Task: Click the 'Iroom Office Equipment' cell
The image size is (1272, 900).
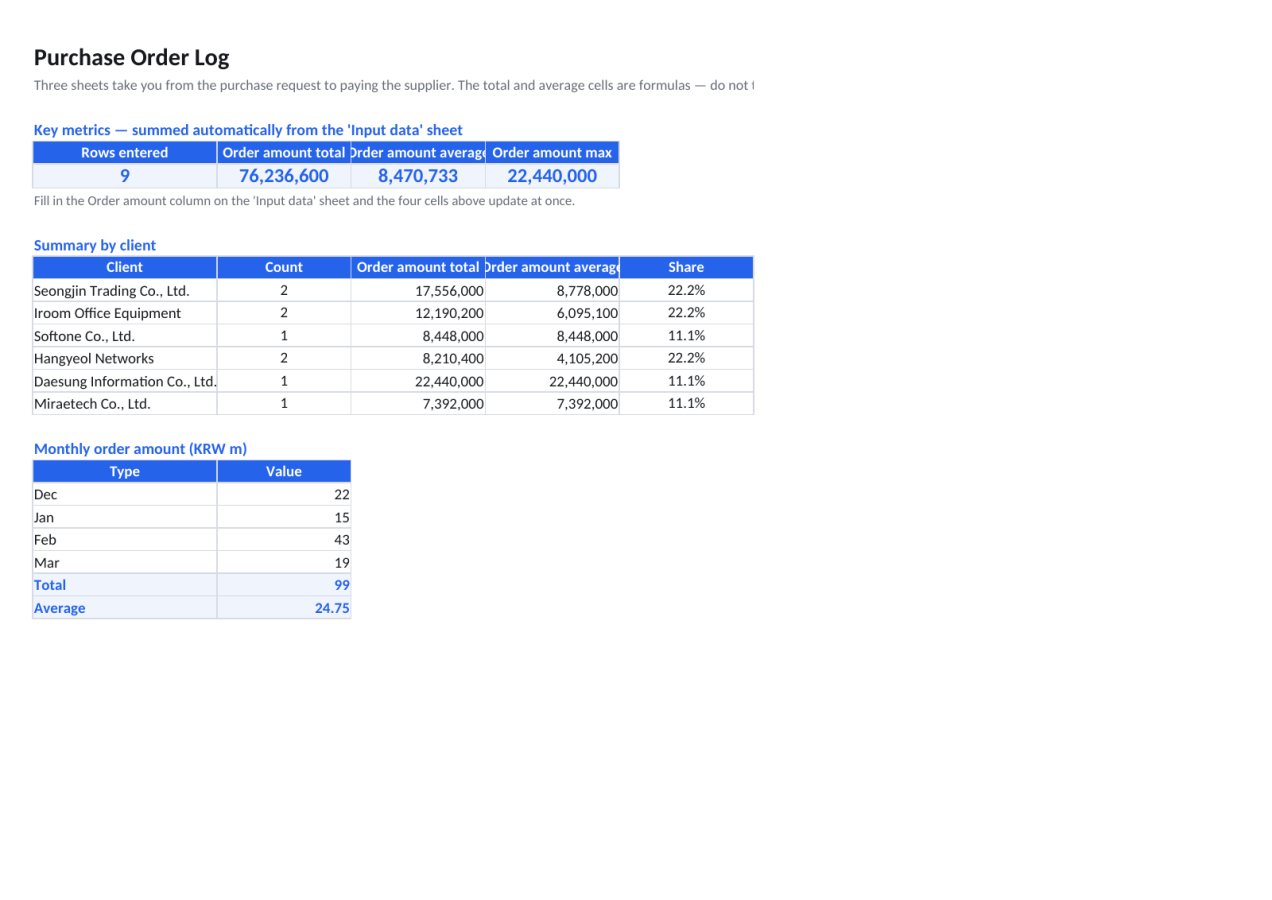Action: 125,313
